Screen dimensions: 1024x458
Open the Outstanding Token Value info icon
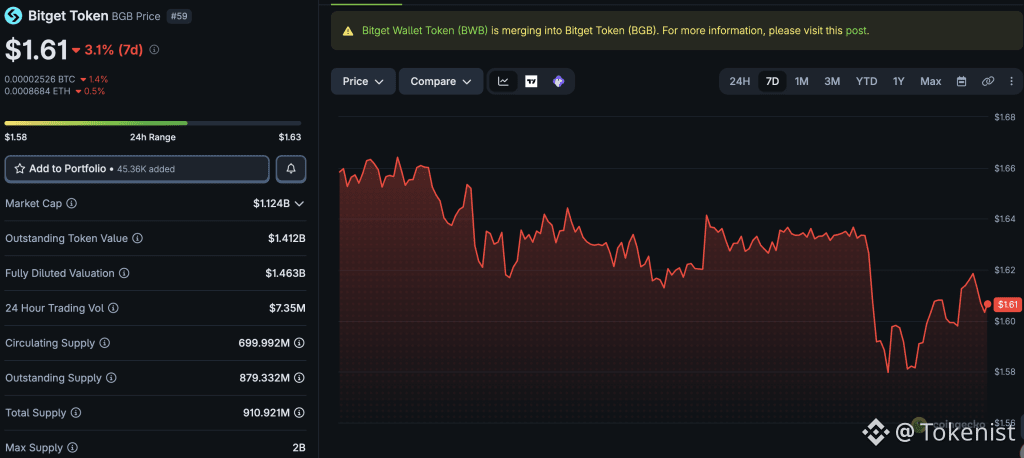pos(138,238)
